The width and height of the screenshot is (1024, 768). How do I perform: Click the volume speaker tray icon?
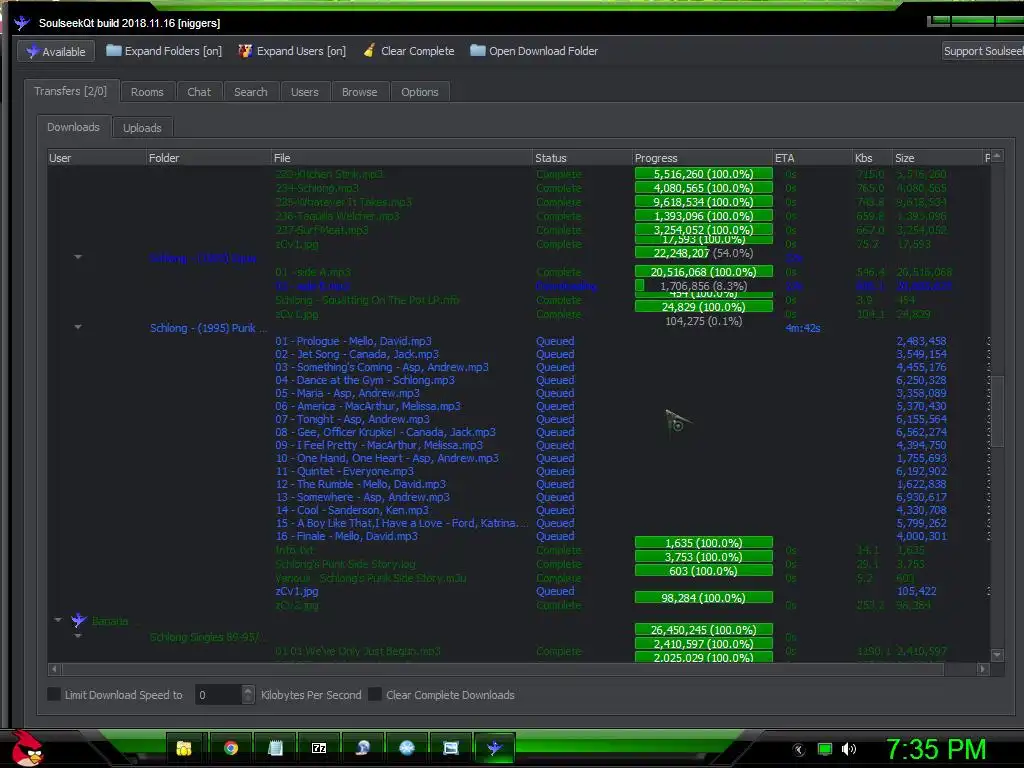tap(849, 749)
